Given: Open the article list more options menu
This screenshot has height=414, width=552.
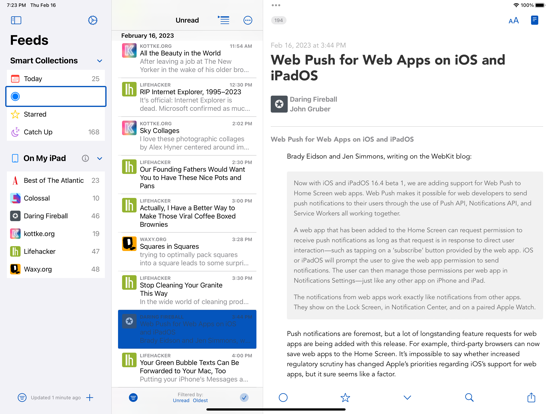Looking at the screenshot, I should (248, 20).
